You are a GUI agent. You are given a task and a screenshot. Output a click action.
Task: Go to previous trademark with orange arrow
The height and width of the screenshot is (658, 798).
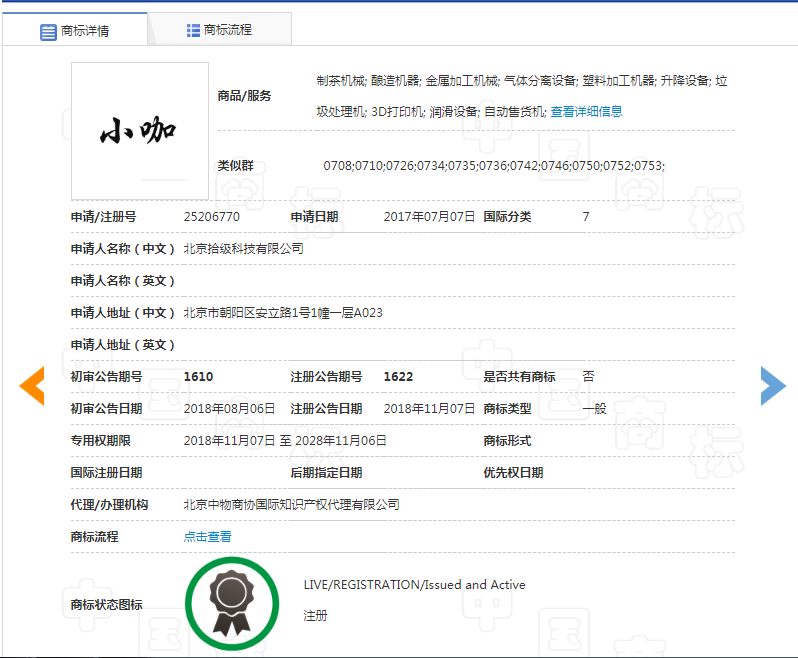[32, 386]
